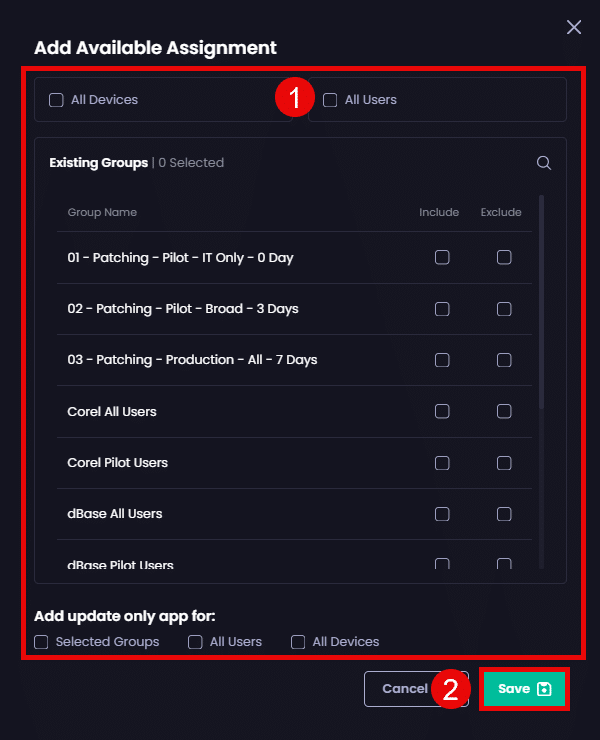The image size is (600, 740).
Task: Exclude the 02 - Patching - Pilot - Broad group
Action: (504, 309)
